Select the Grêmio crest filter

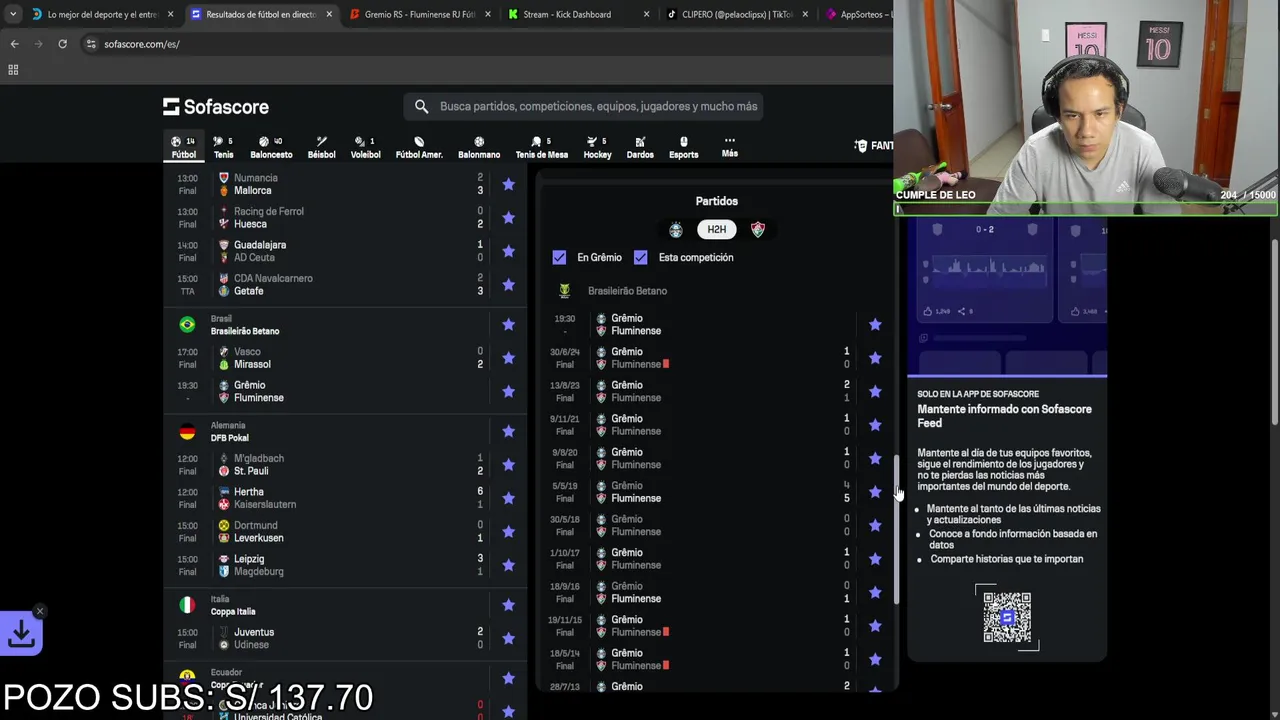(676, 229)
